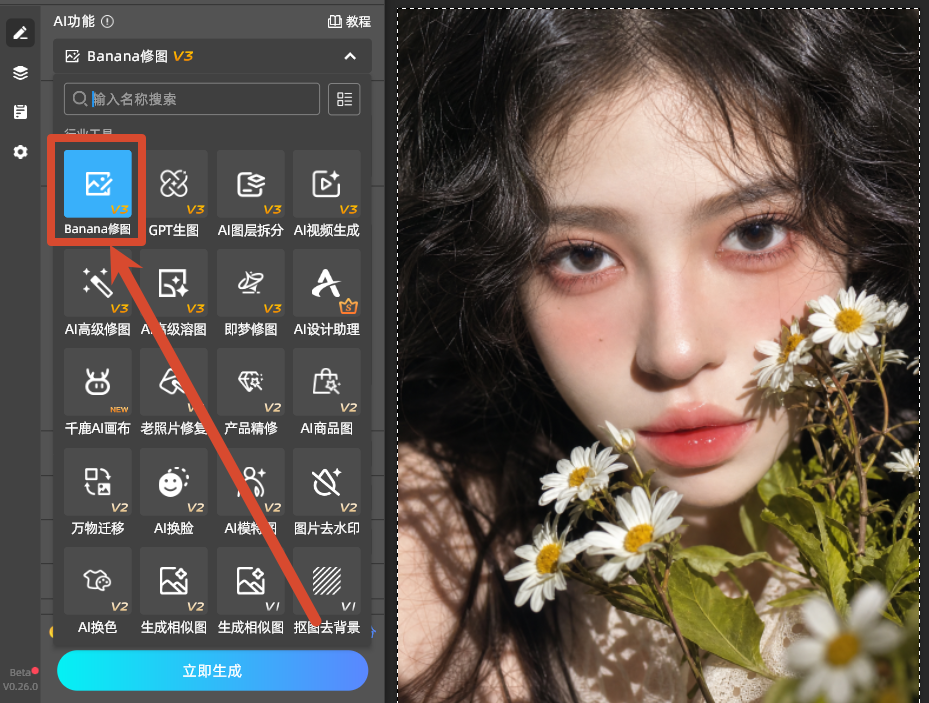Choose the 生成相似图 V1 tool
Image resolution: width=929 pixels, height=703 pixels.
click(251, 591)
